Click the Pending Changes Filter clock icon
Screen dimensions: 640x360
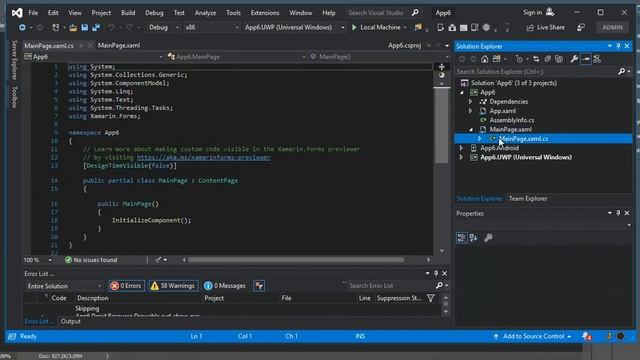point(519,59)
